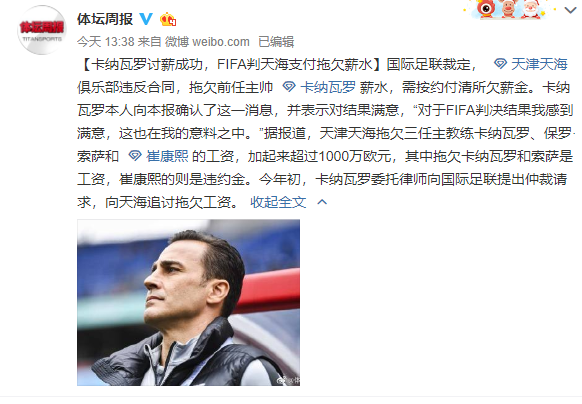This screenshot has width=582, height=404.
Task: Open the Cannavaro photo thumbnail
Action: (189, 302)
